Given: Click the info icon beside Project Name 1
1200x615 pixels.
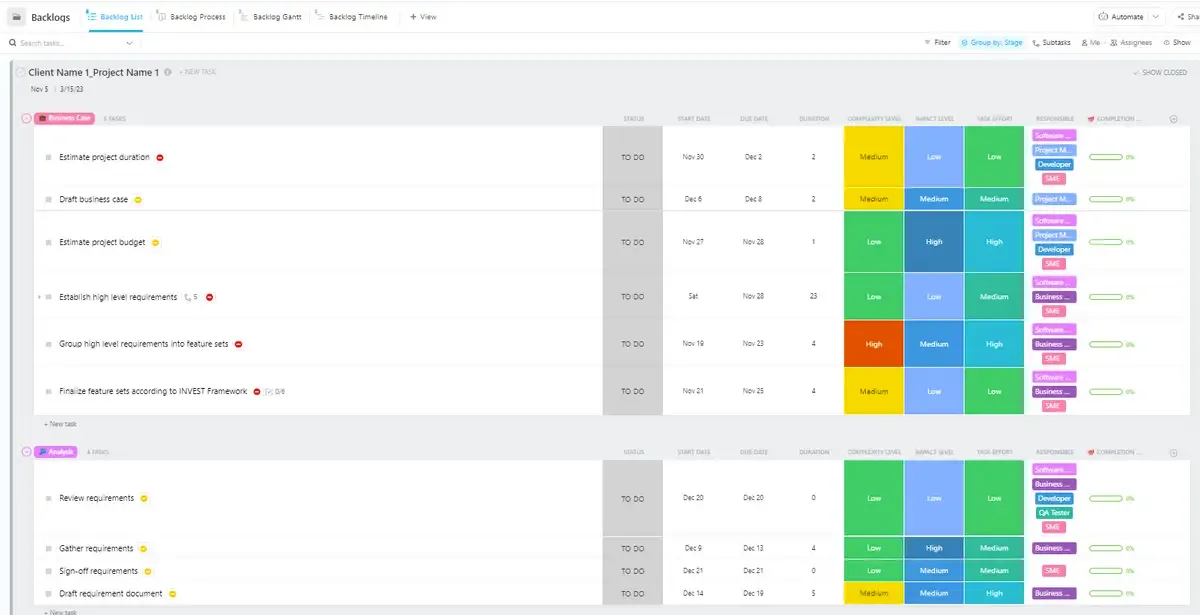Looking at the screenshot, I should pos(168,72).
